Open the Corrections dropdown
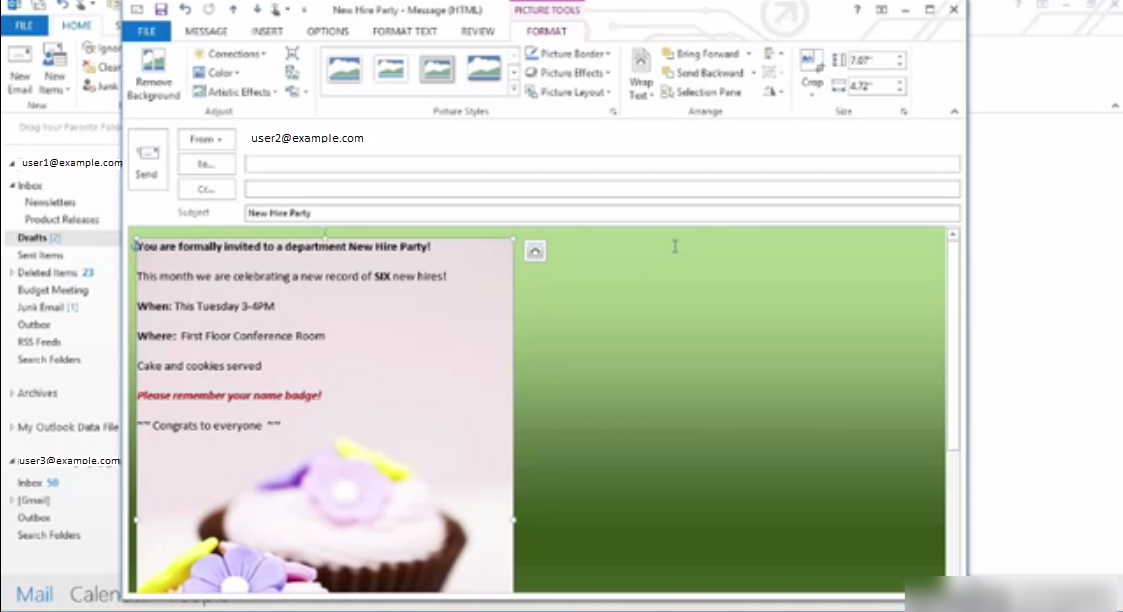The width and height of the screenshot is (1123, 612). click(230, 54)
